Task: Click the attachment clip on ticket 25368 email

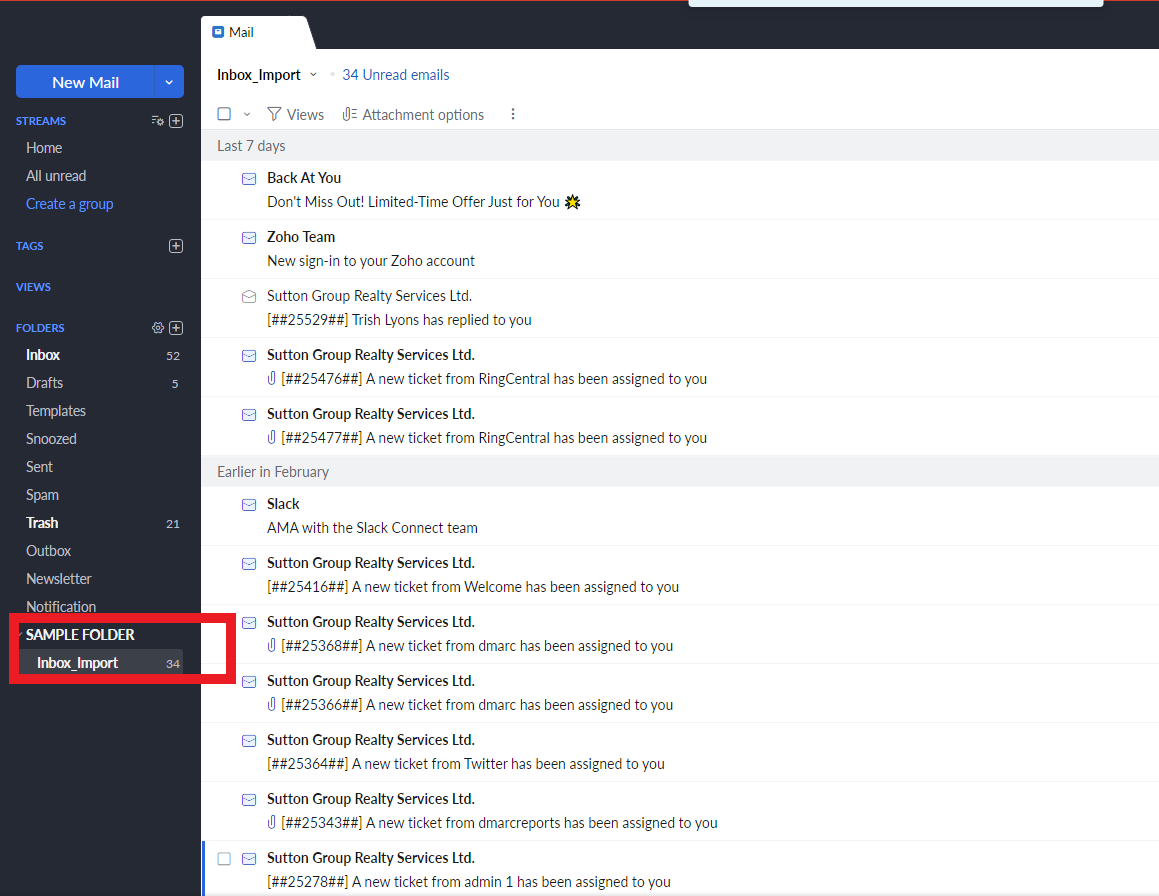Action: pyautogui.click(x=271, y=645)
